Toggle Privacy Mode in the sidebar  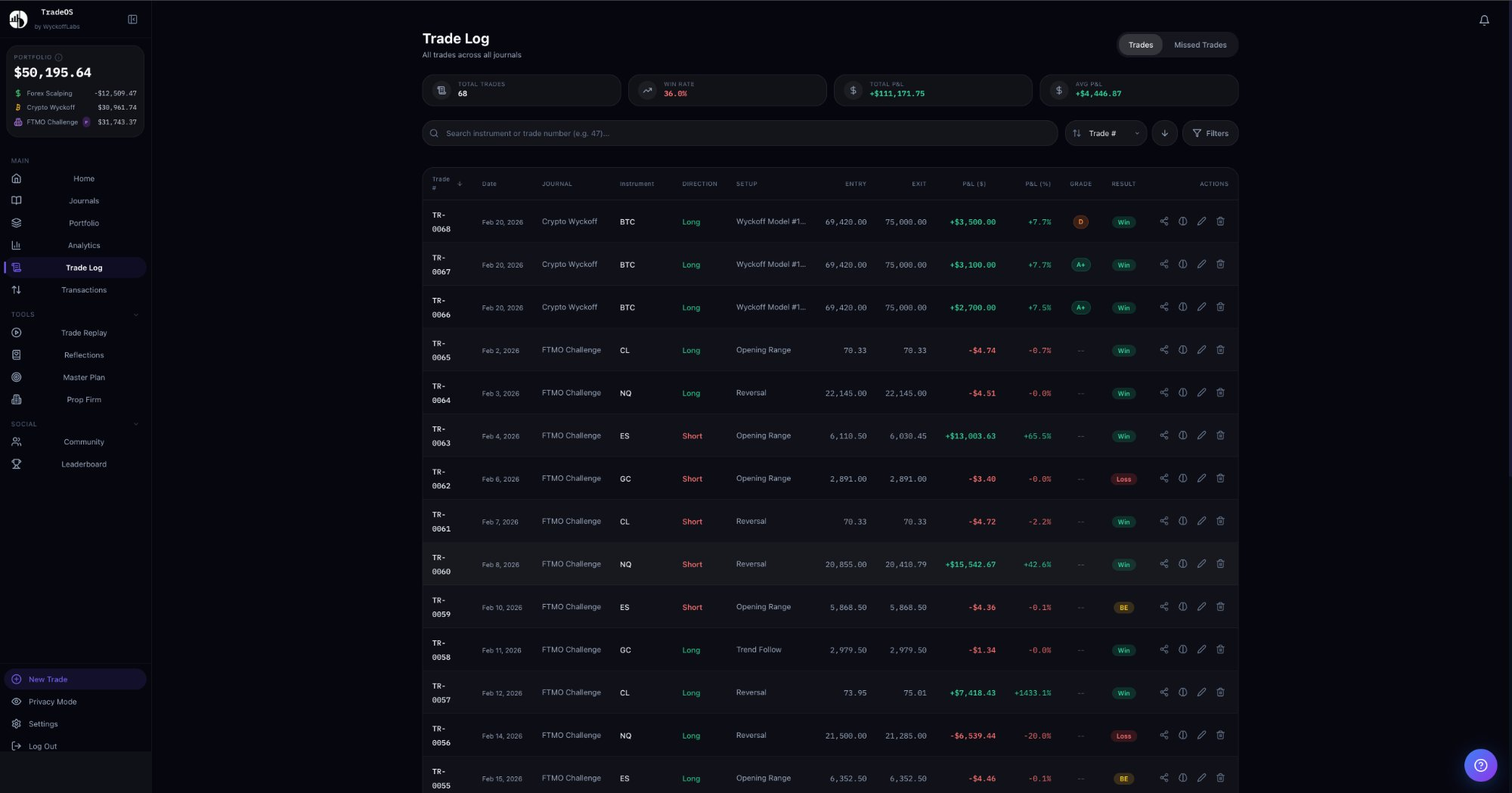(52, 702)
